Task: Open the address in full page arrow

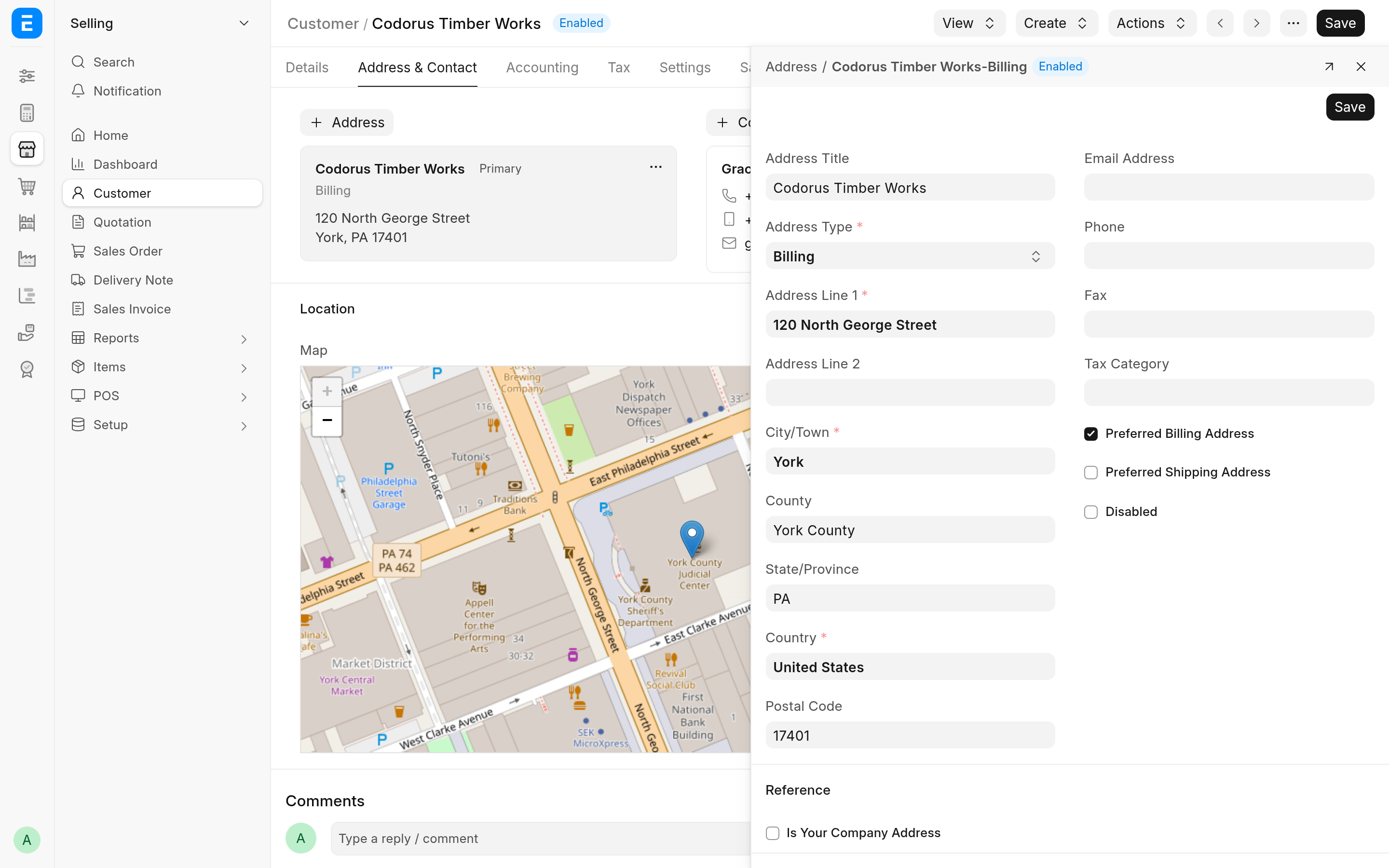Action: (1329, 67)
